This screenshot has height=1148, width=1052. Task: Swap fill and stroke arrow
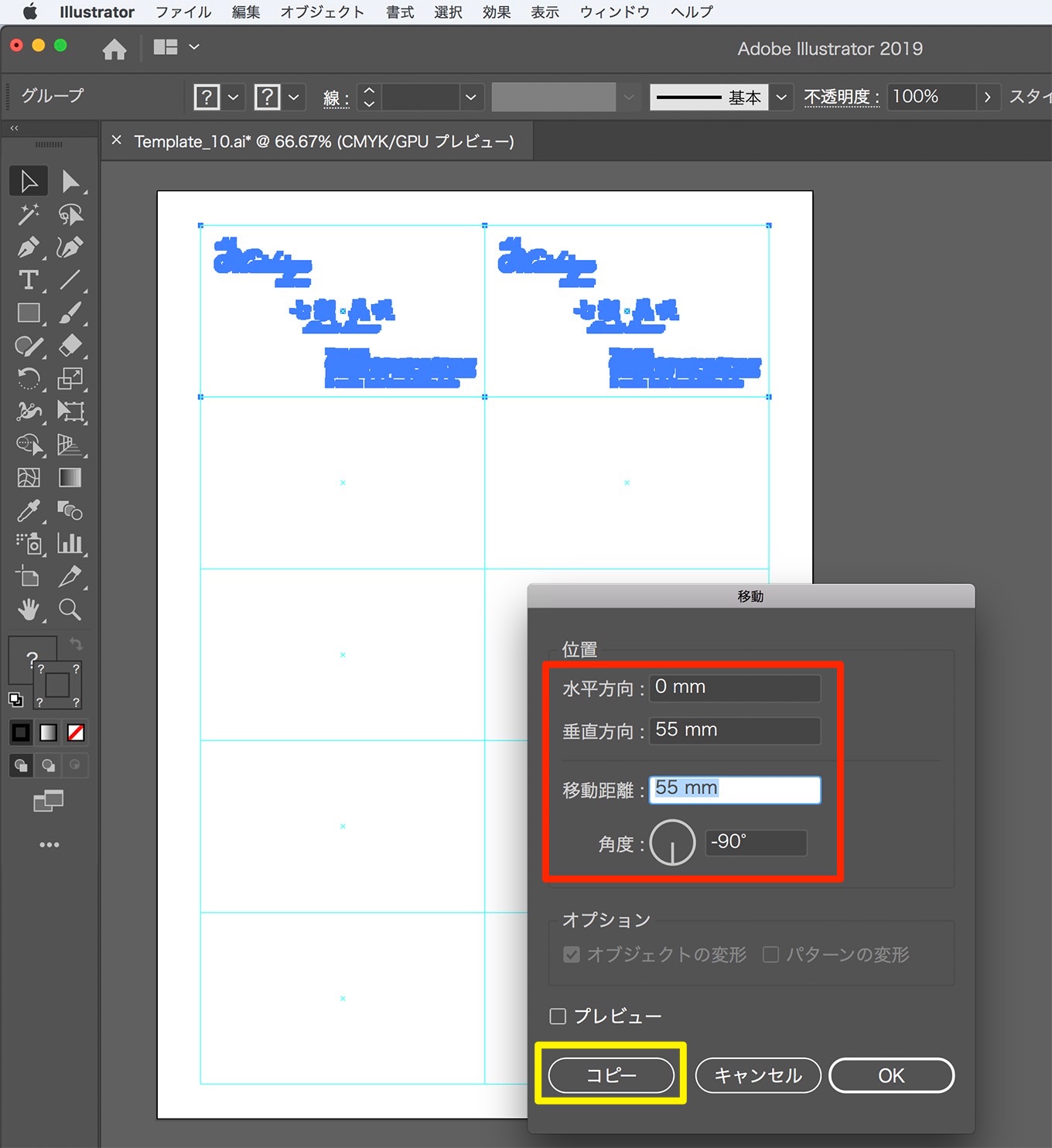(x=75, y=644)
